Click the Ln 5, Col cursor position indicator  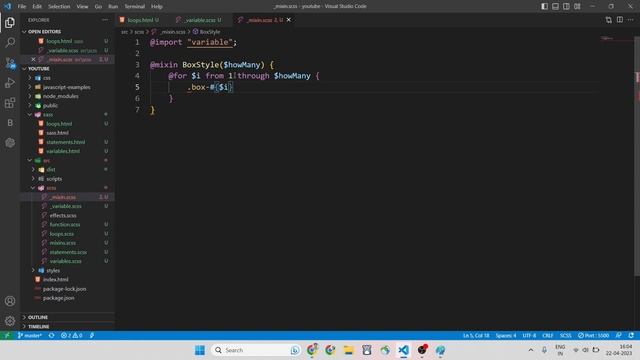coord(476,335)
